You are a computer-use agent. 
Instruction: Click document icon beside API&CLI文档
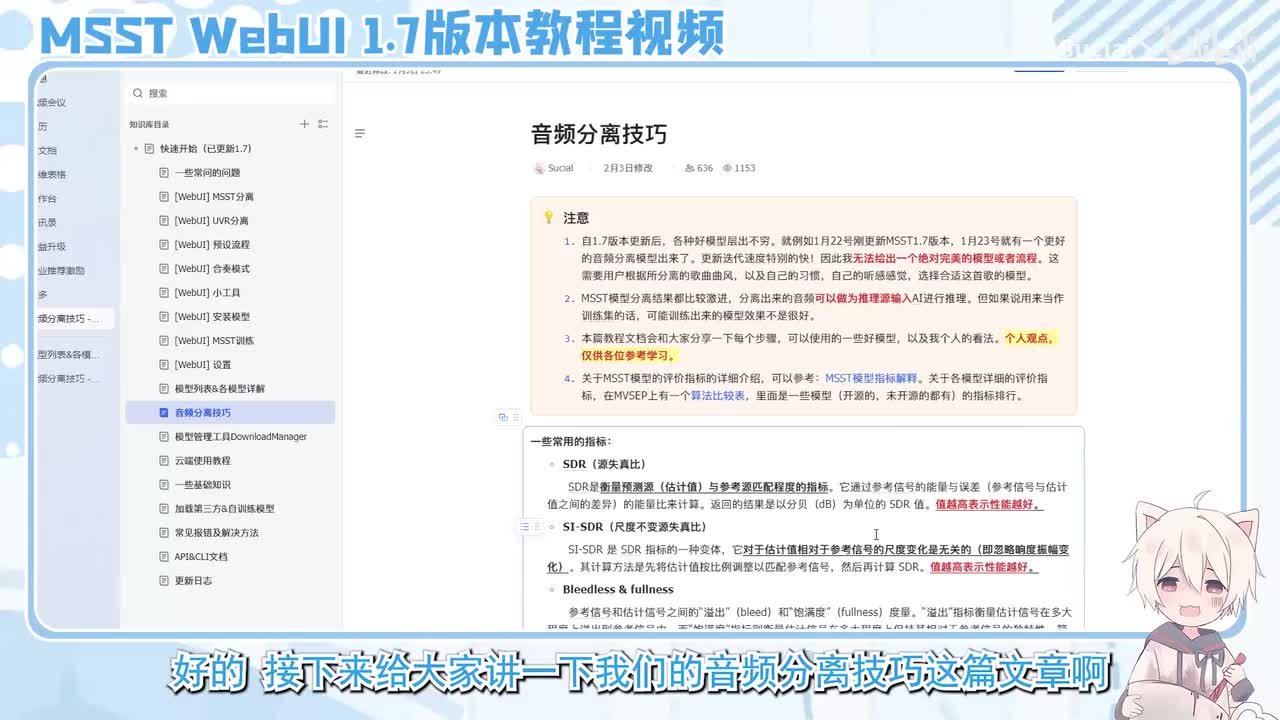(x=164, y=556)
